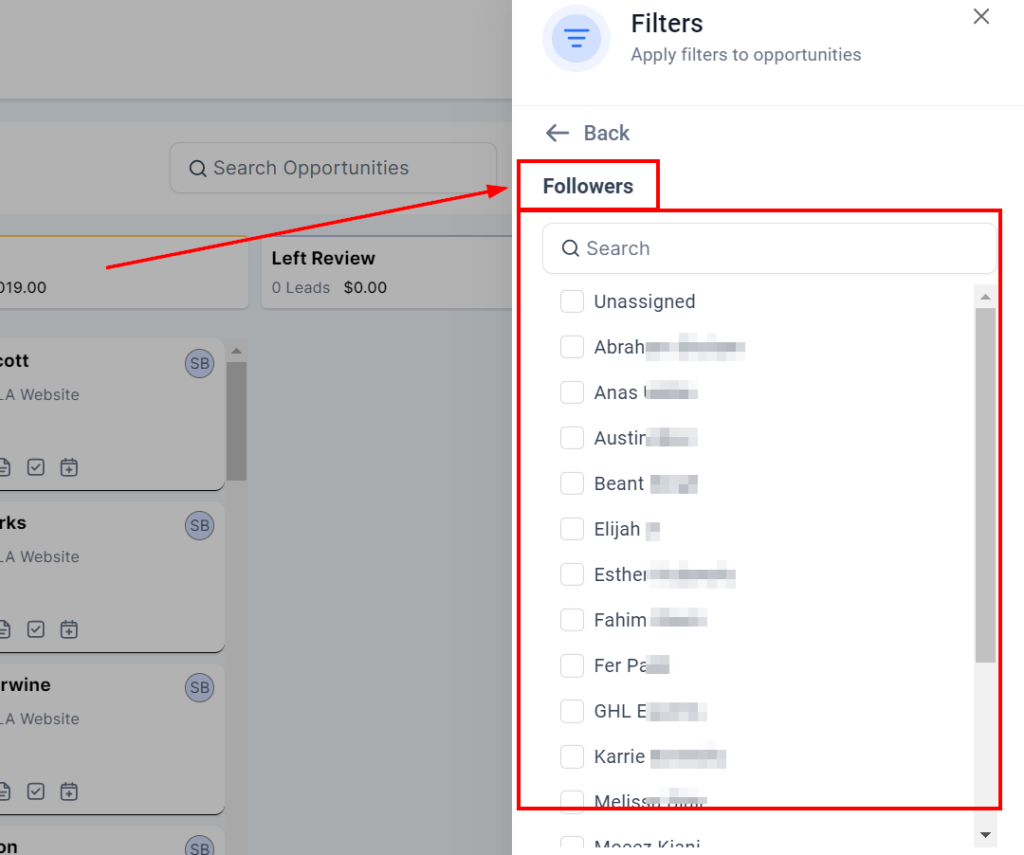Click the Search Opportunities field
The width and height of the screenshot is (1024, 855).
point(333,168)
